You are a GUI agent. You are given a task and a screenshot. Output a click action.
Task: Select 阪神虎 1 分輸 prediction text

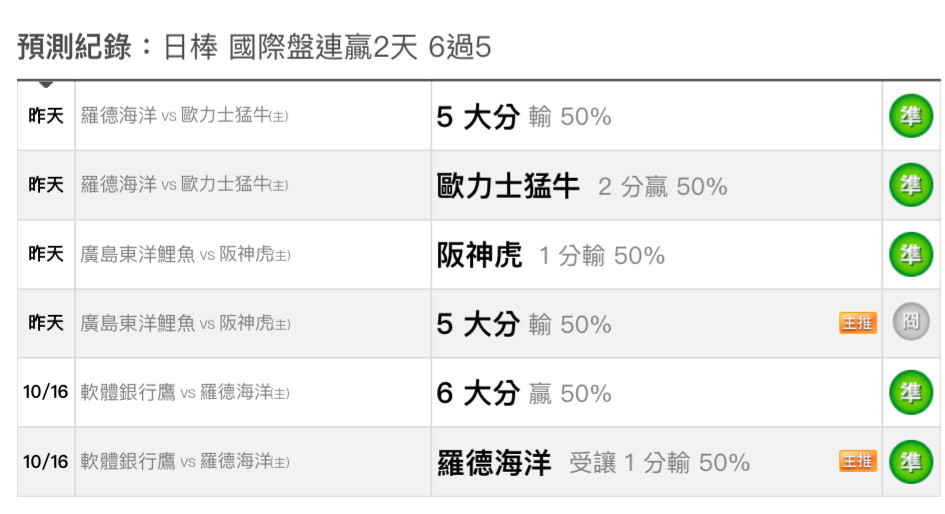point(551,255)
